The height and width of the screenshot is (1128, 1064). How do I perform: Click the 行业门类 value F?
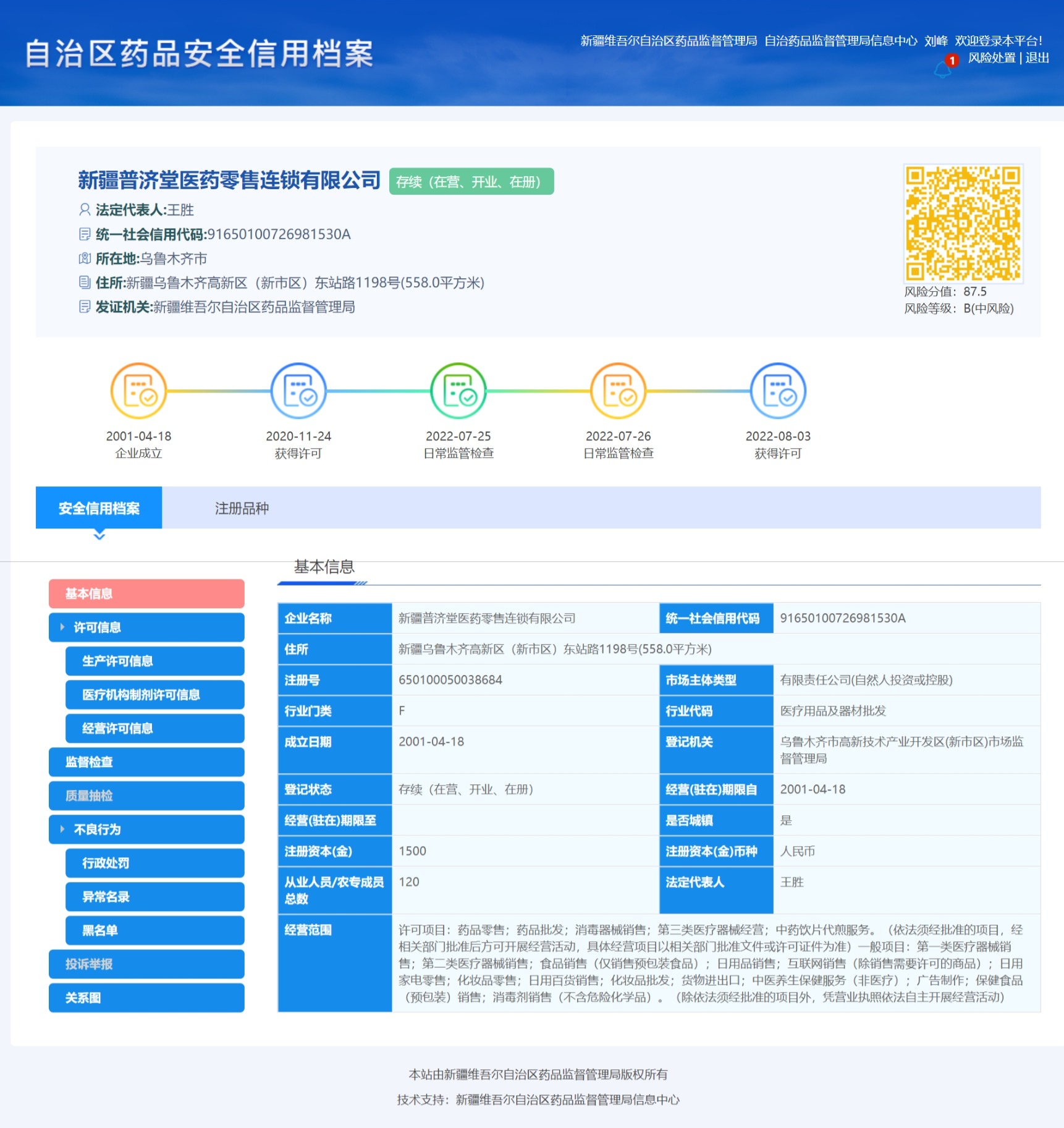point(402,711)
